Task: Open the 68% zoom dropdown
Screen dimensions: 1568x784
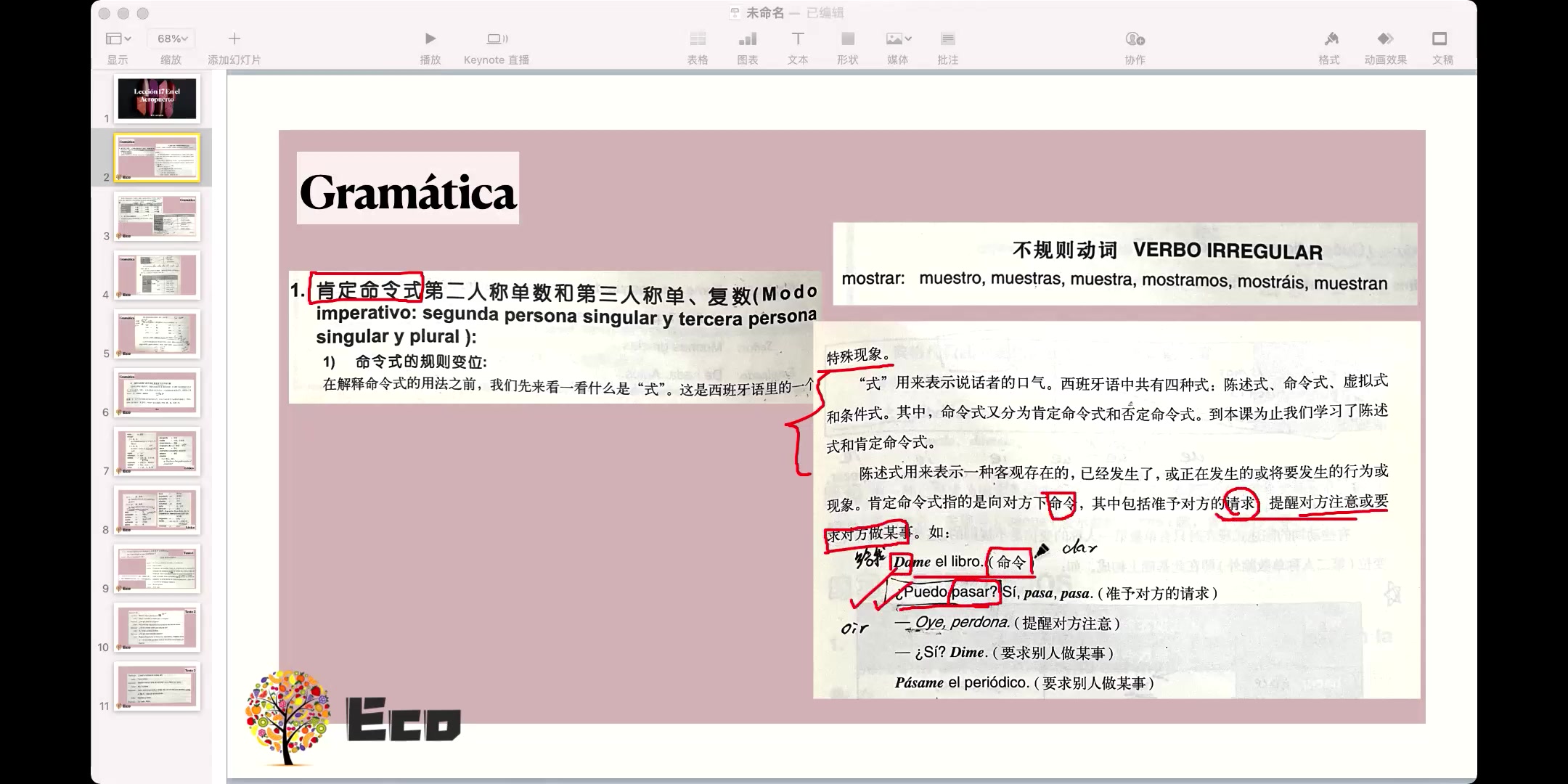Action: [x=172, y=38]
